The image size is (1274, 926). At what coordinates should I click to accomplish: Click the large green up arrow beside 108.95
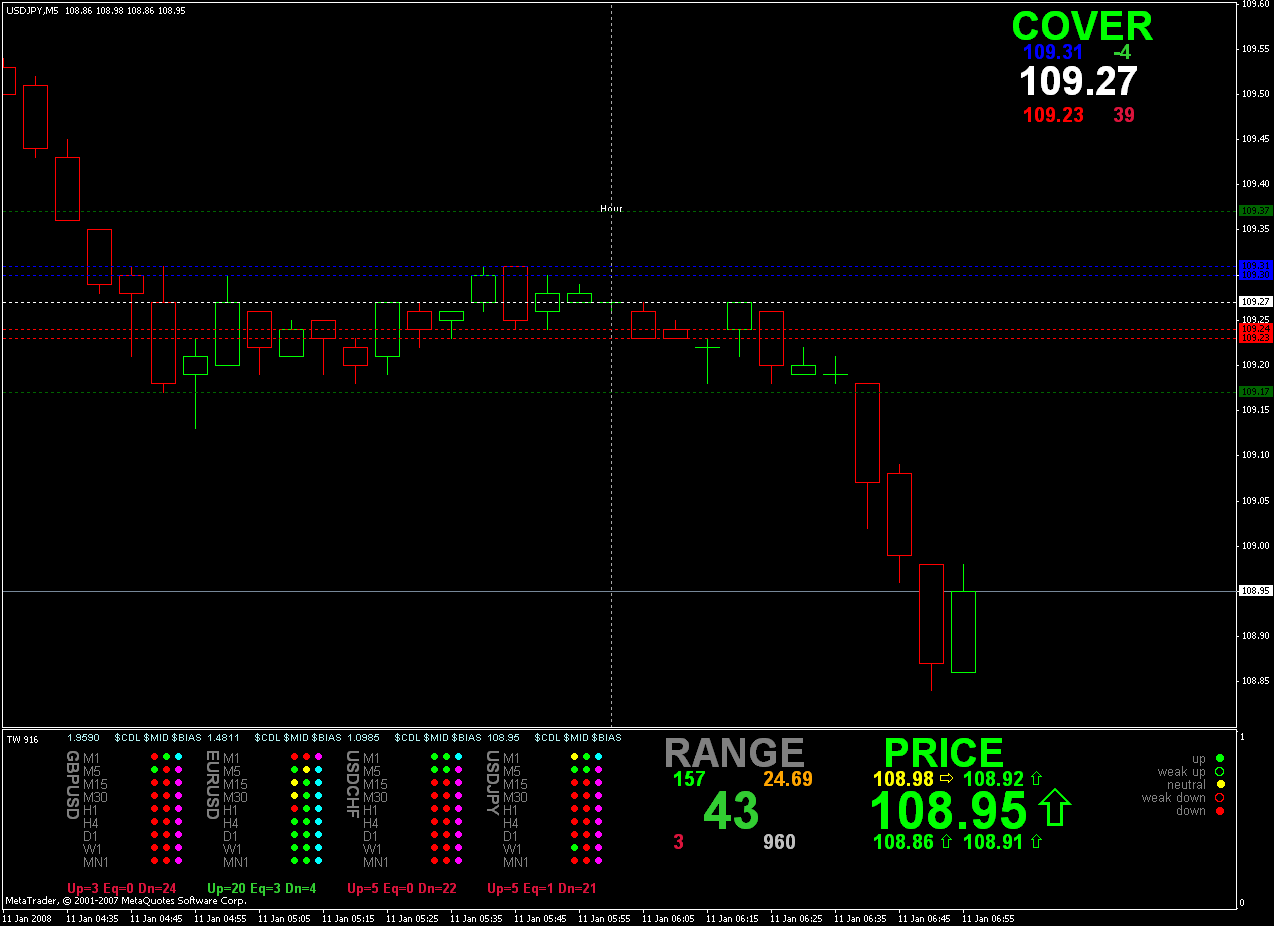pyautogui.click(x=1055, y=808)
